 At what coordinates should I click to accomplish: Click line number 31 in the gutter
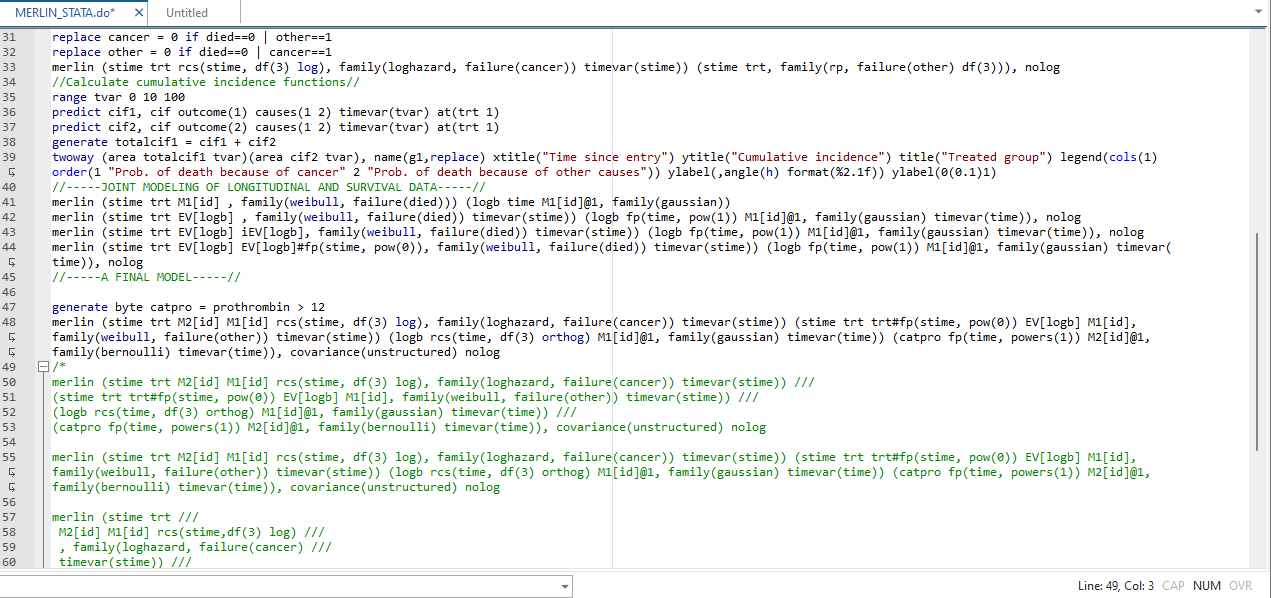click(10, 37)
